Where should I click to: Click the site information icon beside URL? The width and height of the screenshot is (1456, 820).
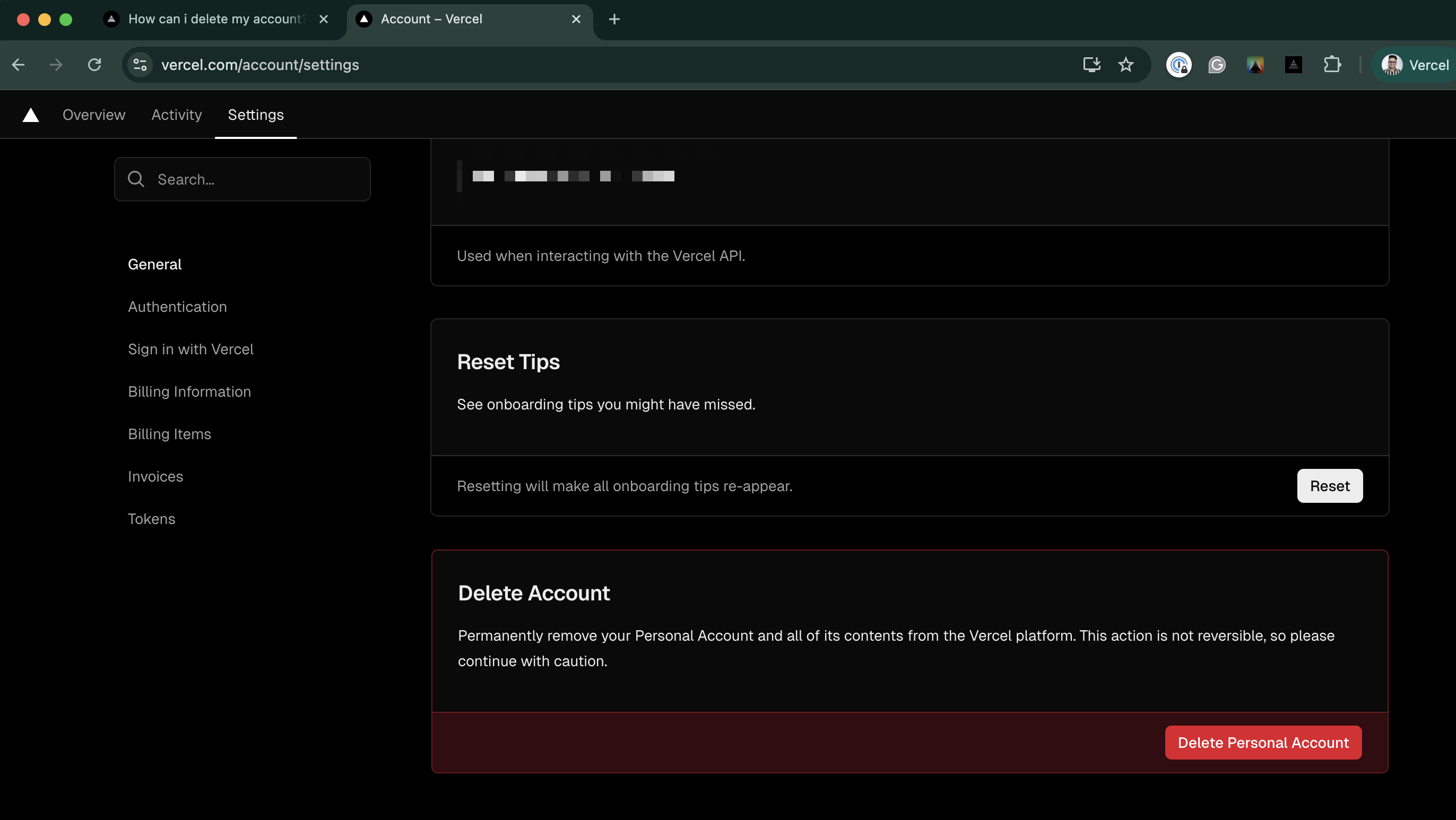coord(140,65)
